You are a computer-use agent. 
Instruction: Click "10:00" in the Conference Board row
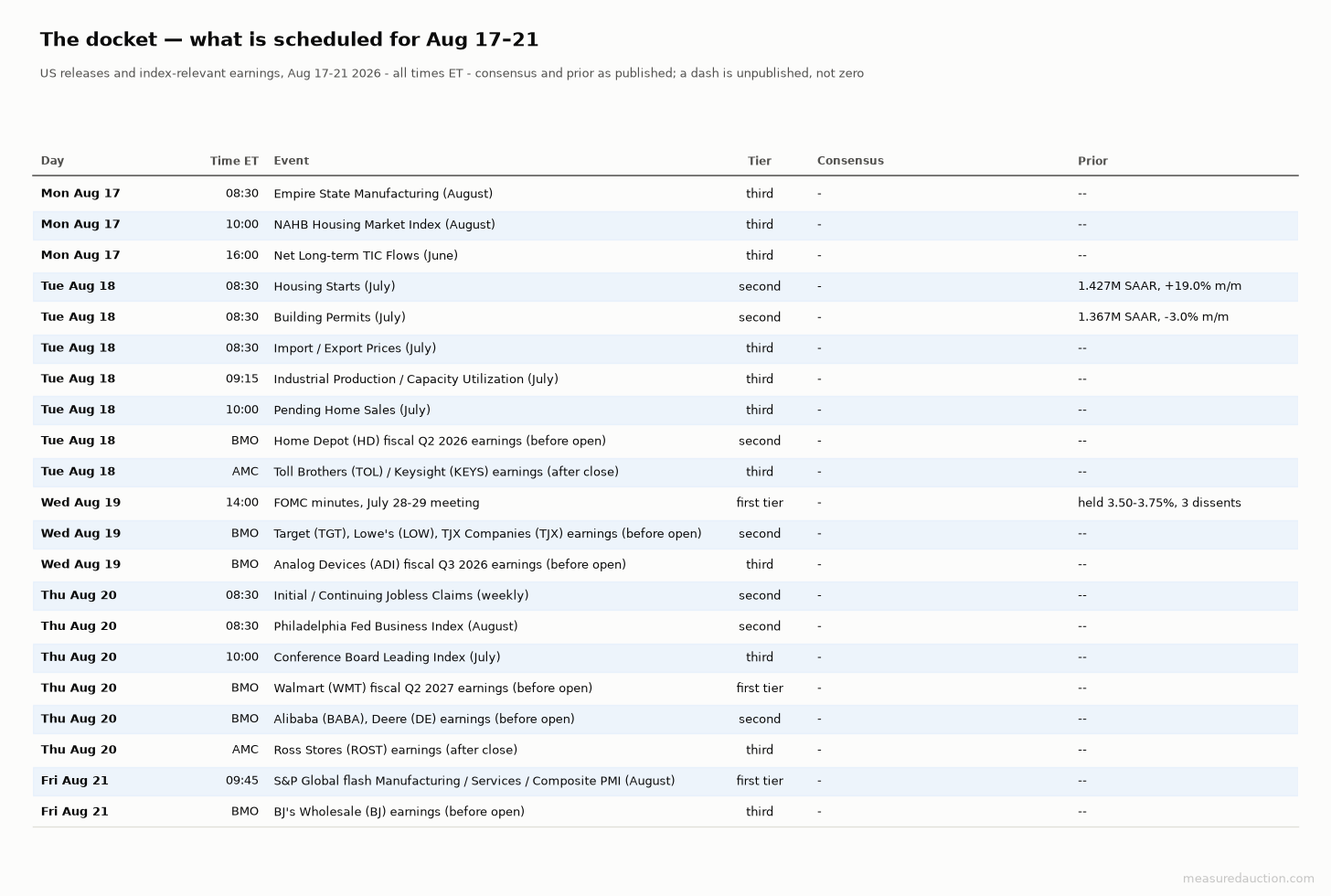pyautogui.click(x=242, y=657)
